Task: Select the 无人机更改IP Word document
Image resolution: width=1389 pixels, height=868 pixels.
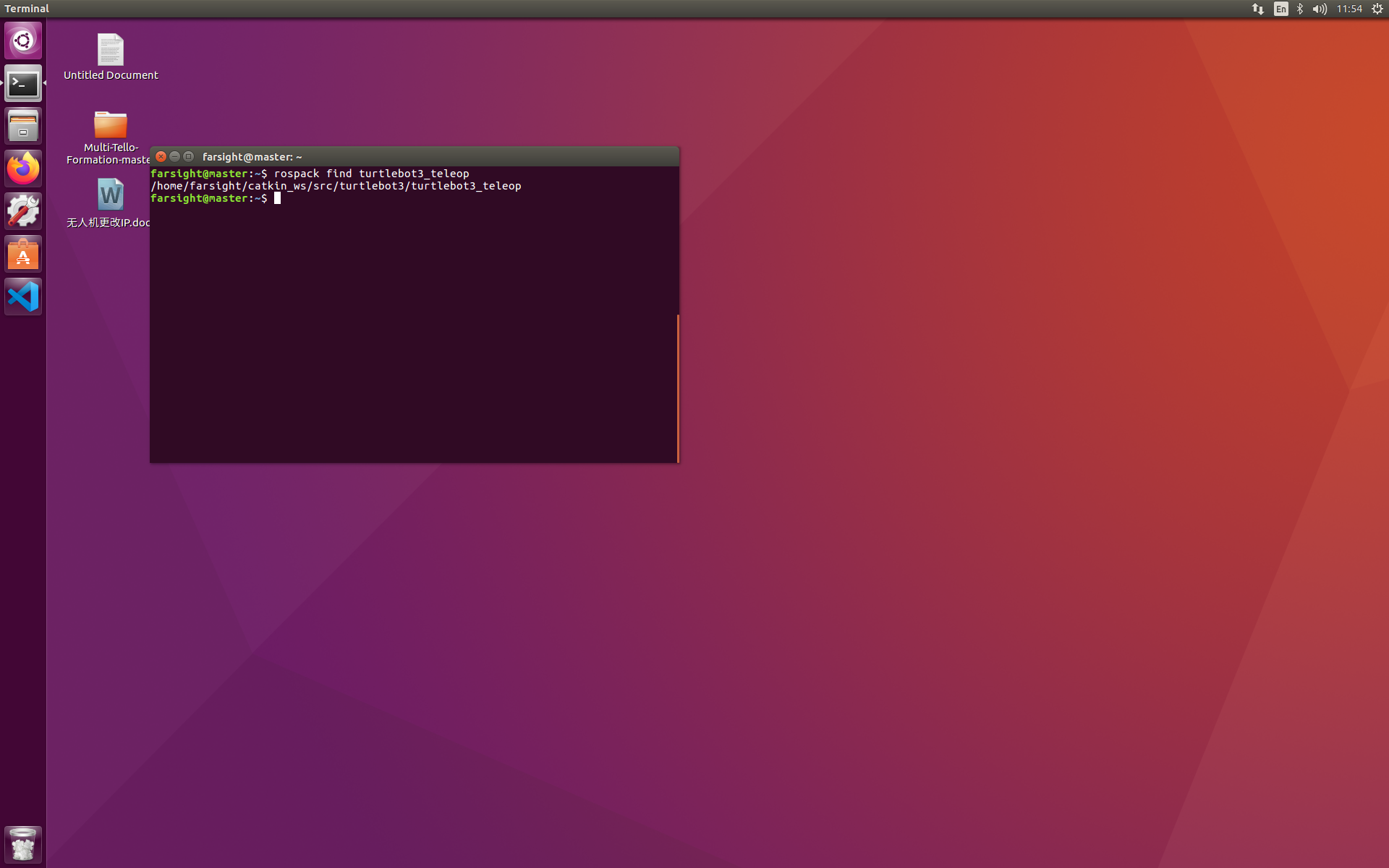Action: pos(111,195)
